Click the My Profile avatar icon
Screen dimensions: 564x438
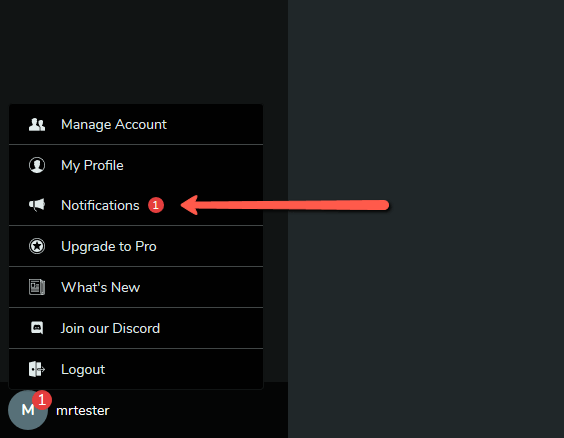tap(37, 165)
